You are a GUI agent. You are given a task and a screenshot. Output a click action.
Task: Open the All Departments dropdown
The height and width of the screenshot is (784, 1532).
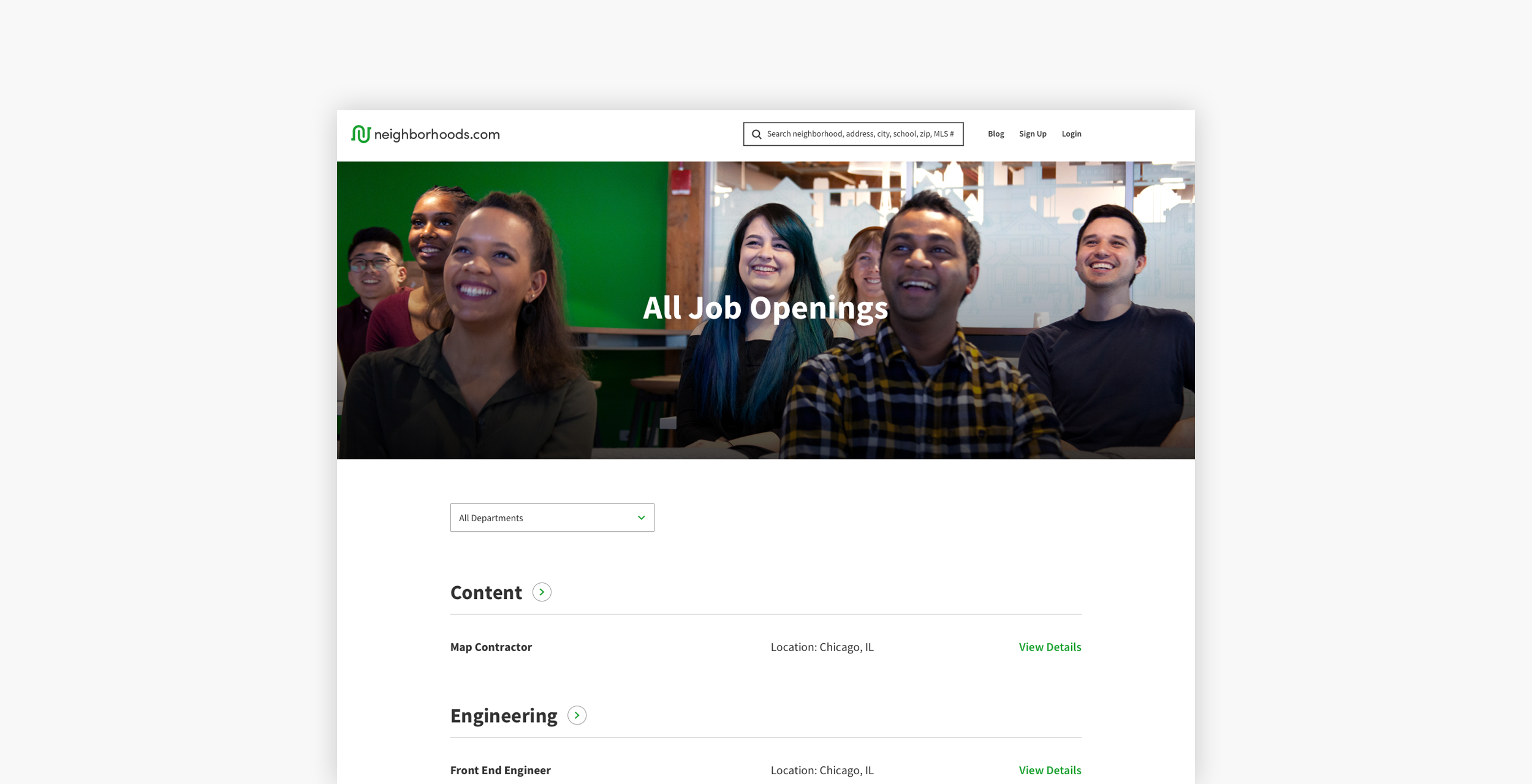[552, 518]
